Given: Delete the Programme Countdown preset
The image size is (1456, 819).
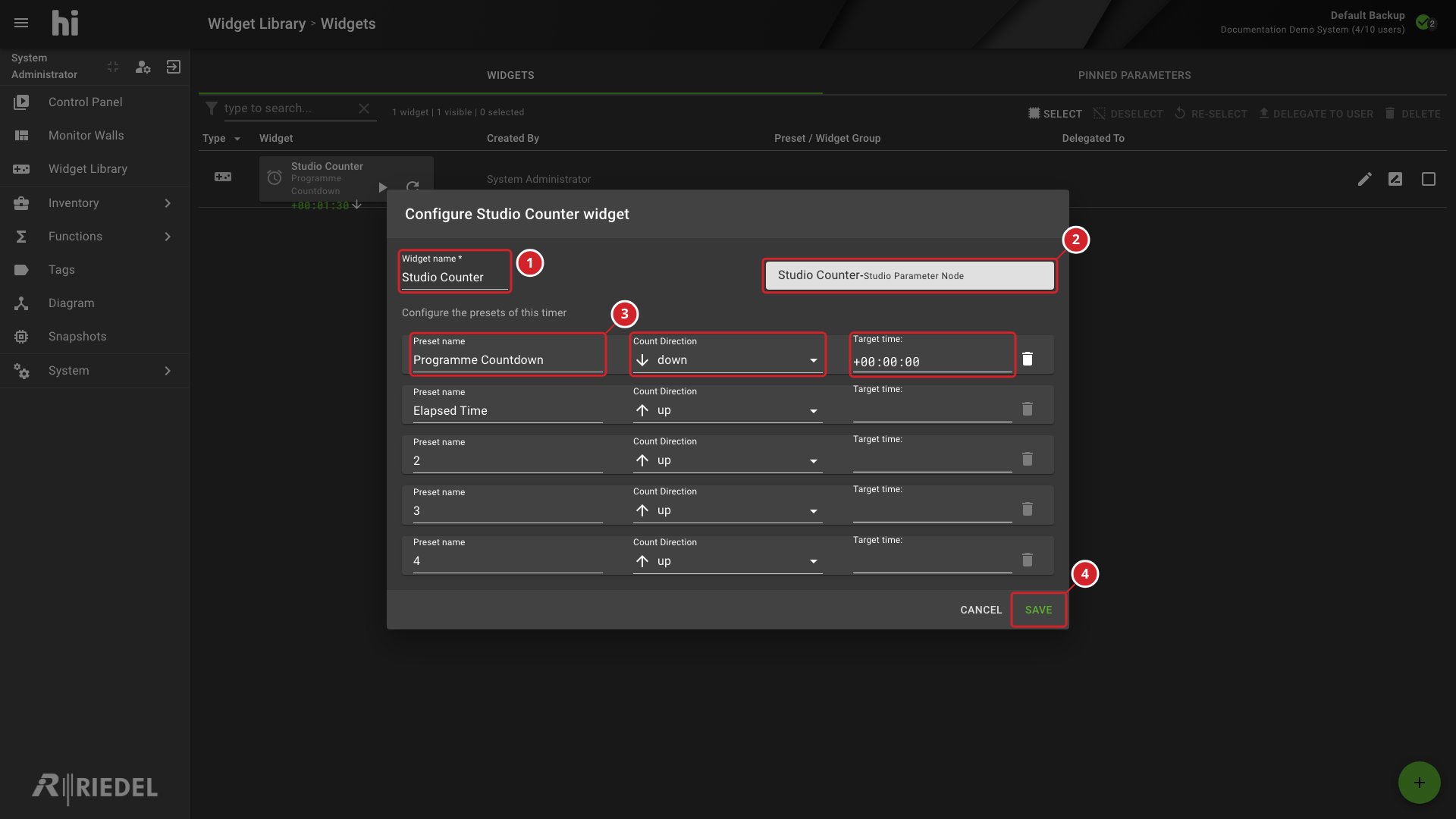Looking at the screenshot, I should point(1028,359).
